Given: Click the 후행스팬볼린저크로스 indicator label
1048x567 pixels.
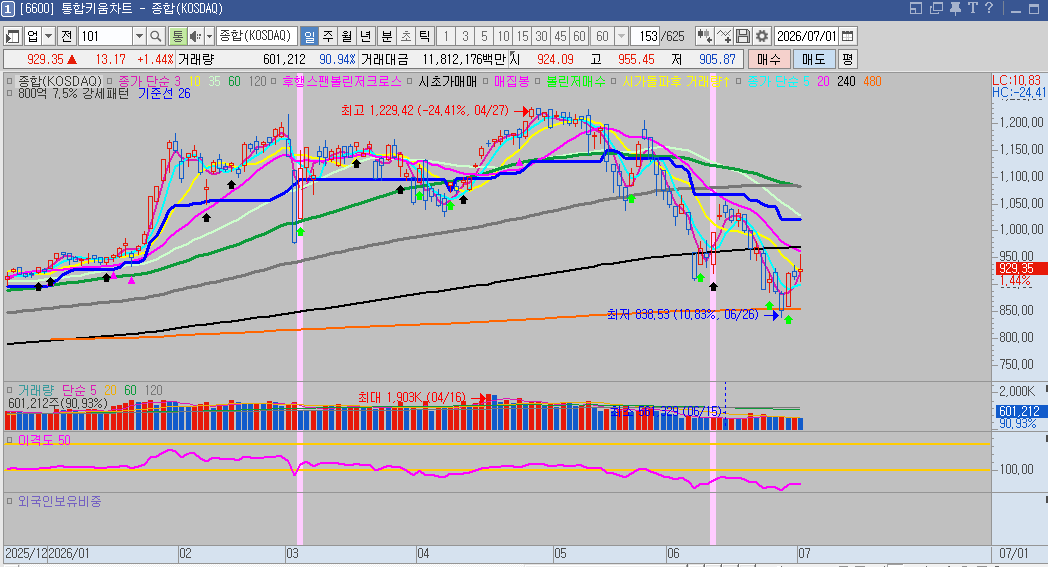Looking at the screenshot, I should [x=342, y=82].
